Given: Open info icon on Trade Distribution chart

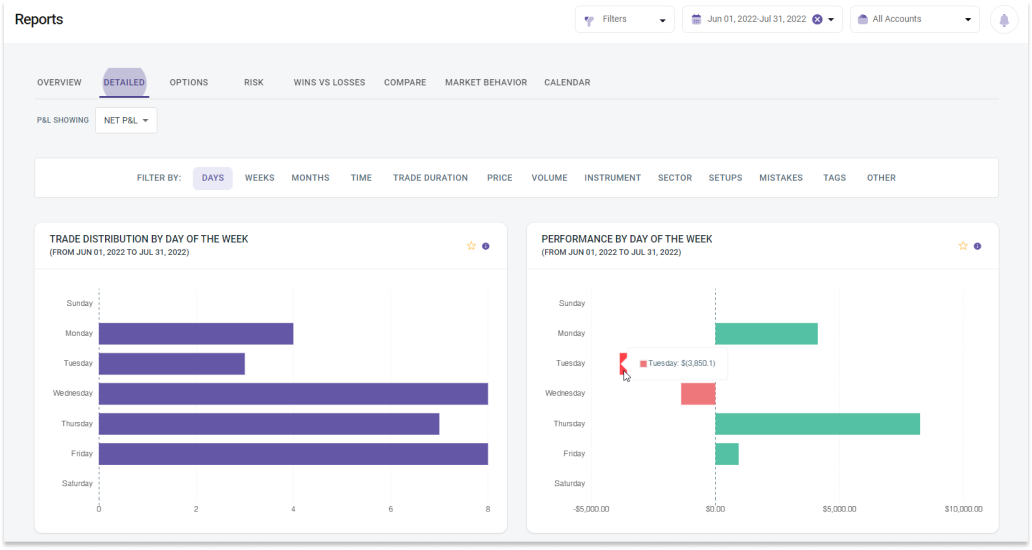Looking at the screenshot, I should pyautogui.click(x=486, y=246).
